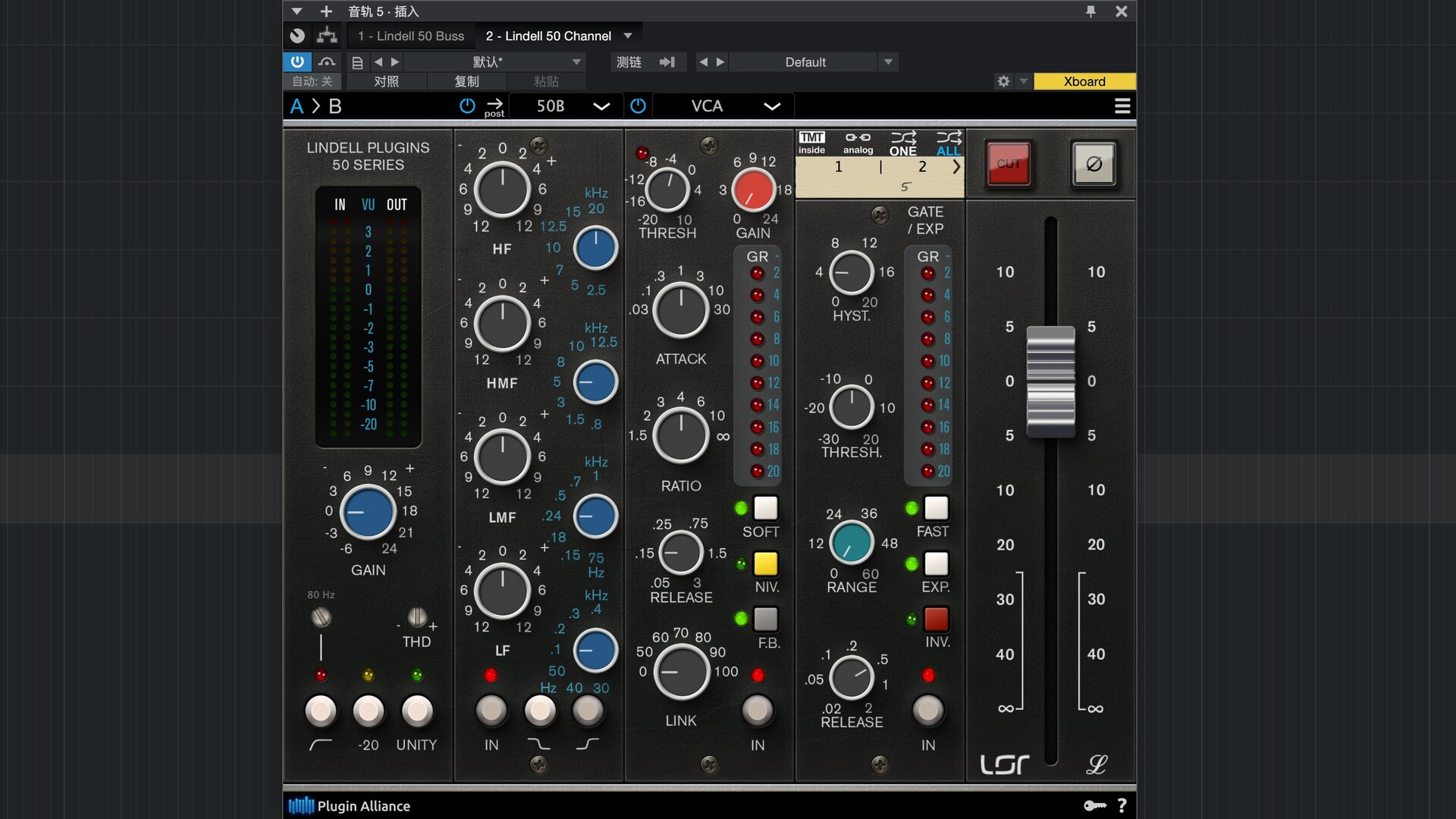Open the insert menu triangle at top left

point(297,11)
